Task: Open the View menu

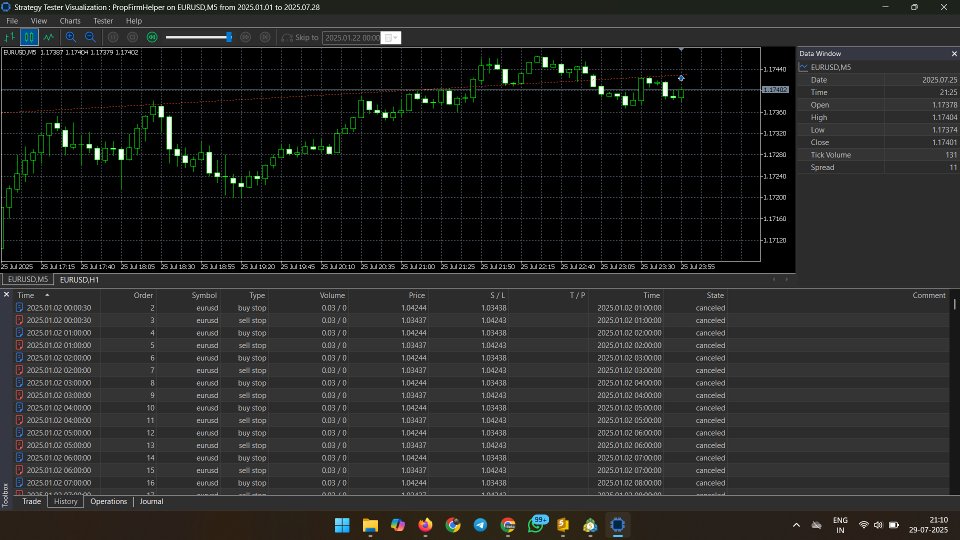Action: click(39, 21)
